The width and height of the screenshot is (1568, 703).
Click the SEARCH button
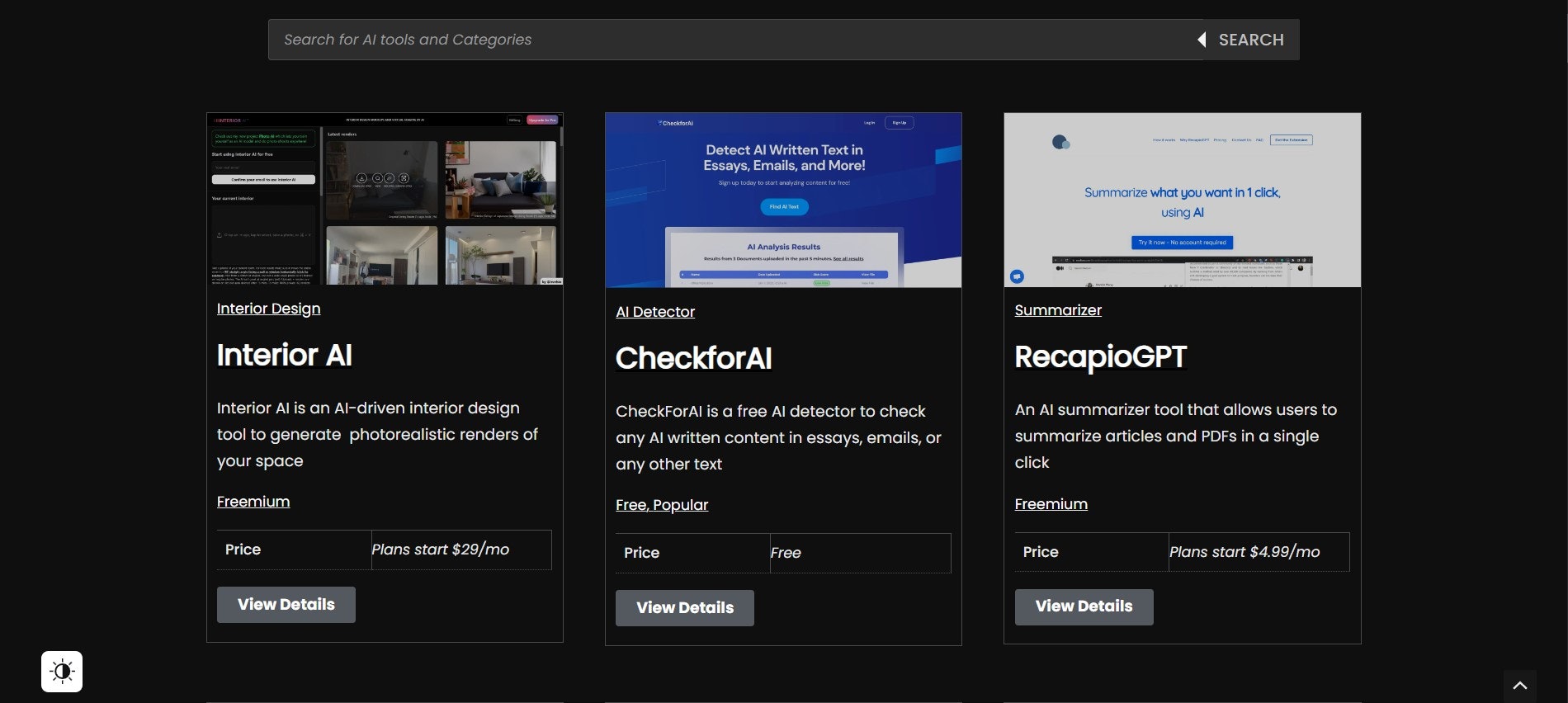(x=1251, y=40)
